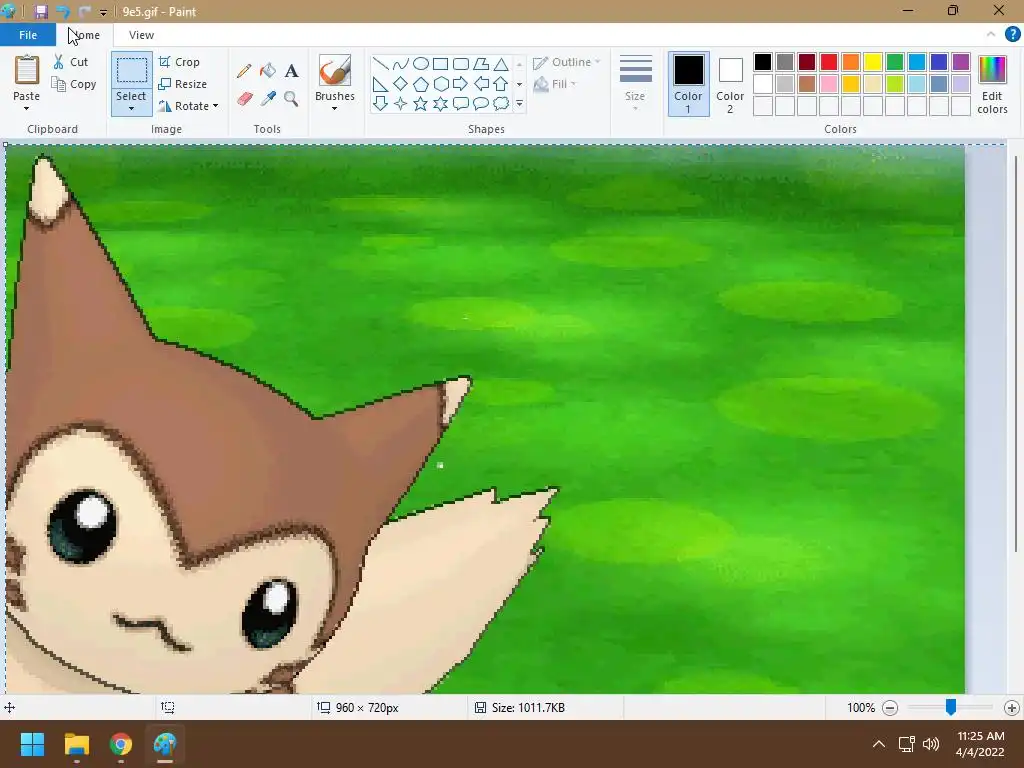Choose the Five-point star shape

click(421, 103)
